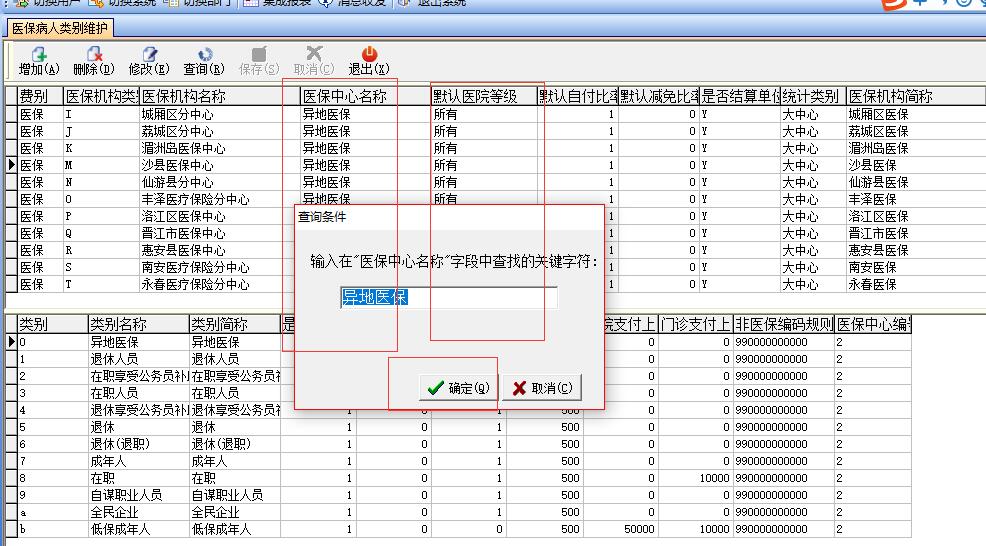The height and width of the screenshot is (546, 986).
Task: Select the 南安医疗保险分中心 cell
Action: coord(219,267)
